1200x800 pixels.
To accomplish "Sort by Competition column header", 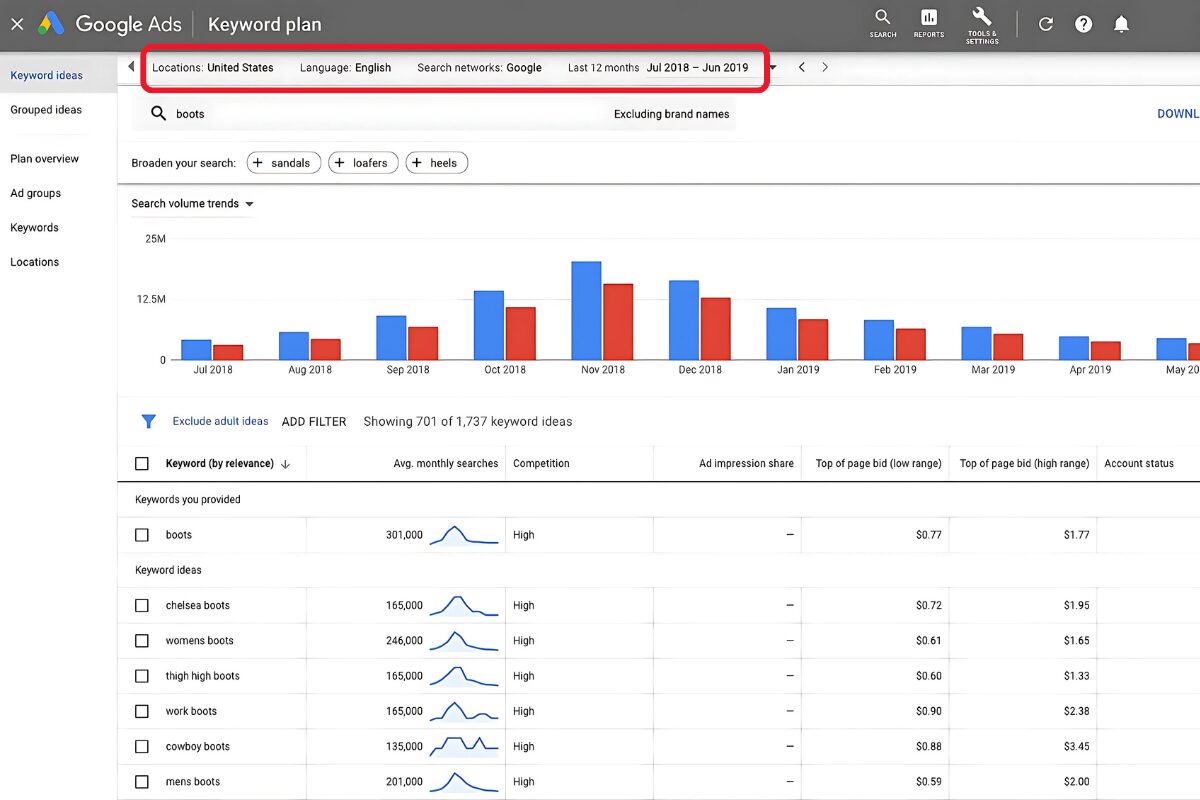I will pos(541,464).
